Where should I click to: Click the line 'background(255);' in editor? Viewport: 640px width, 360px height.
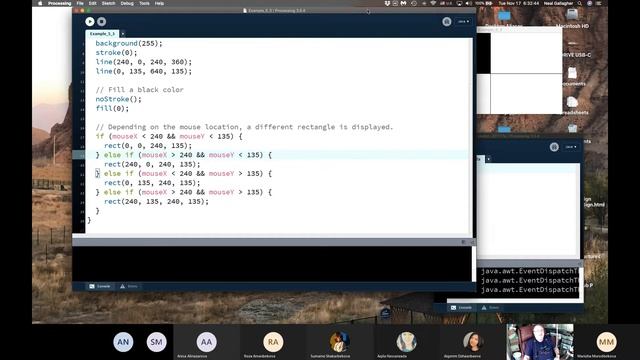(129, 43)
